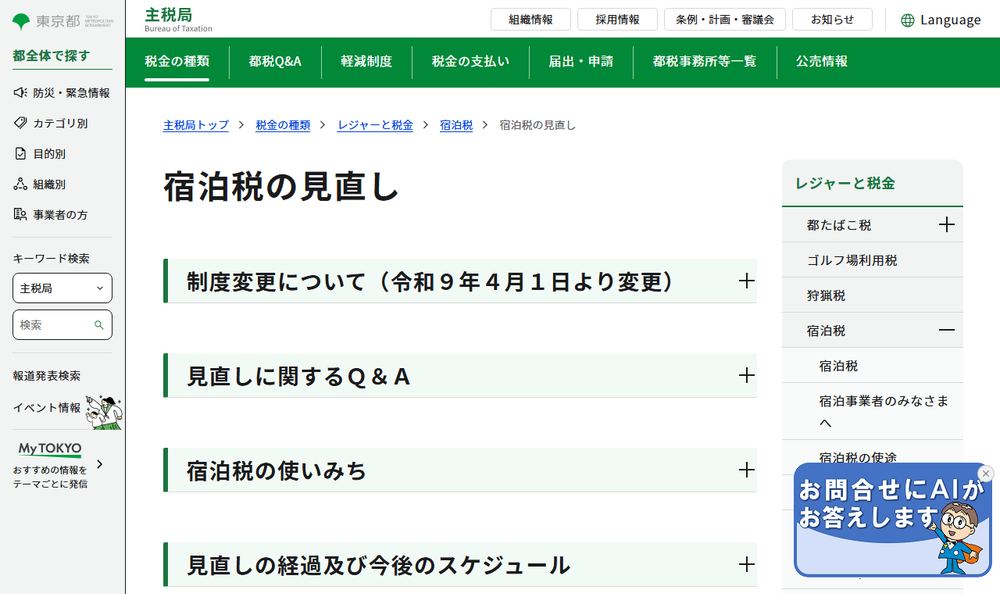This screenshot has width=1000, height=594.
Task: Click the 都全体で探す heading
Action: (51, 56)
